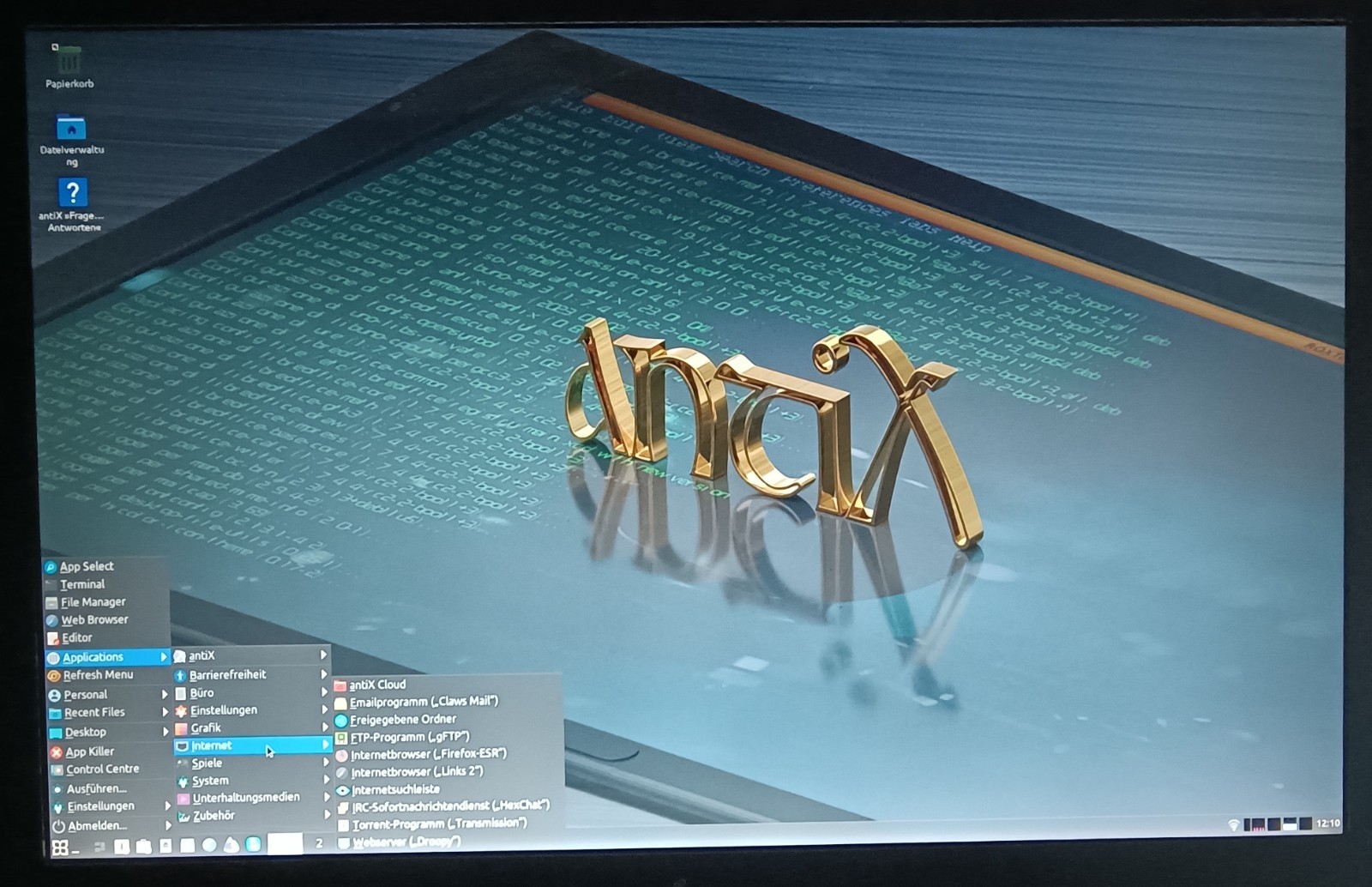This screenshot has width=1372, height=887.
Task: Open File Manager from the main menu
Action: [x=106, y=602]
